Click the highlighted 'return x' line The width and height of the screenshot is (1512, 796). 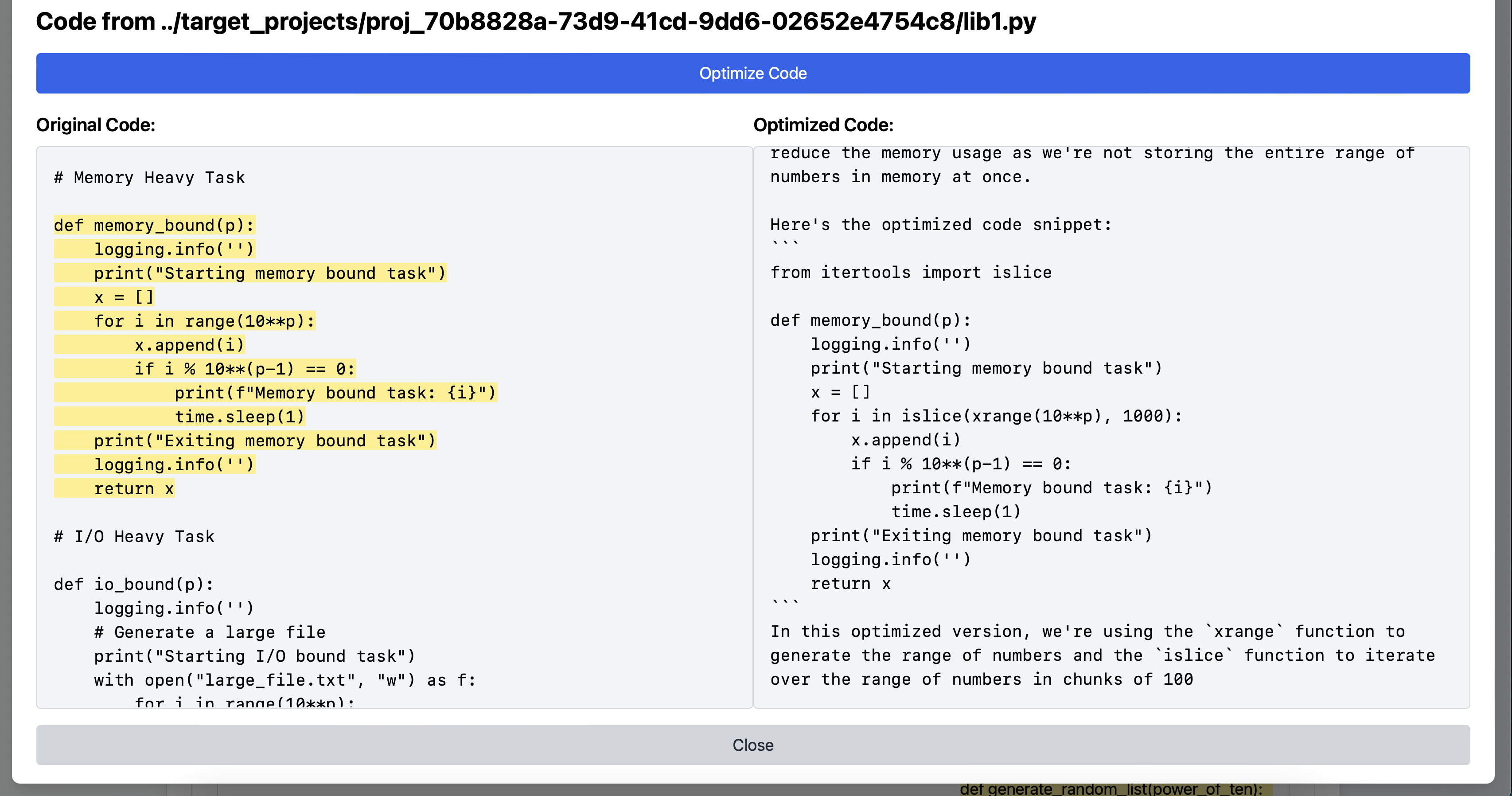click(114, 488)
